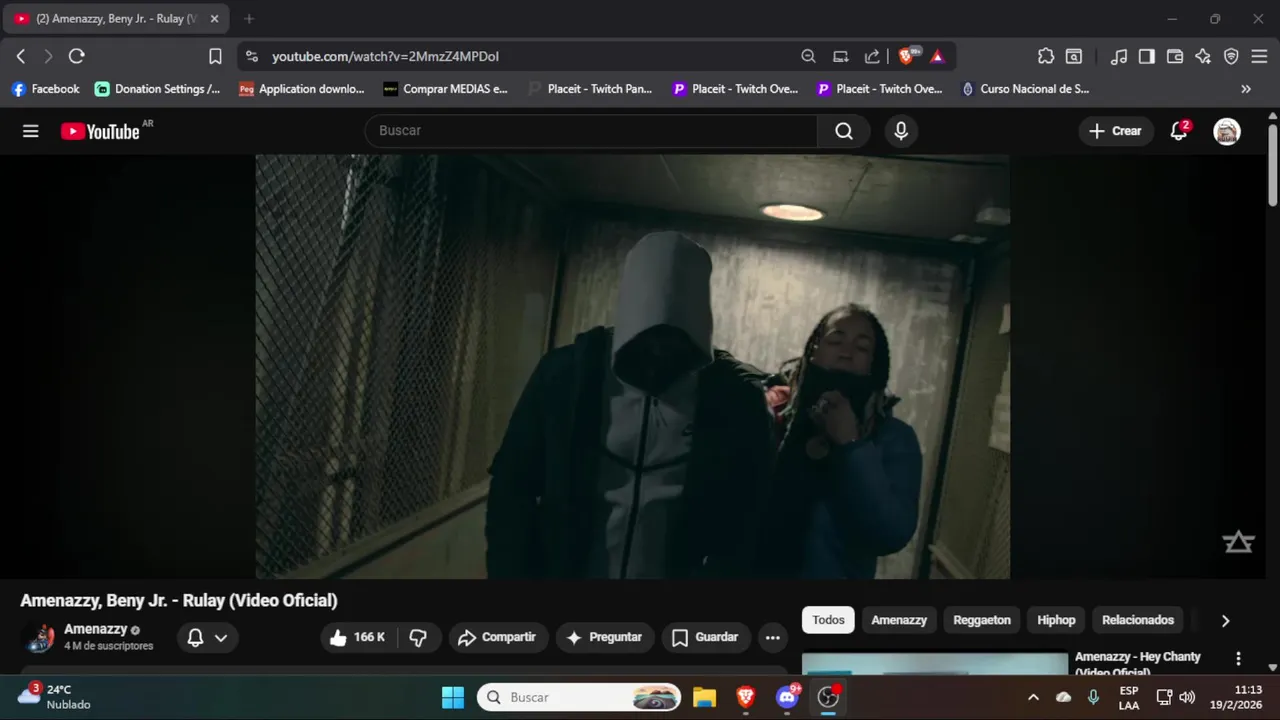Open the YouTube hamburger guide menu
The image size is (1280, 720).
click(31, 131)
